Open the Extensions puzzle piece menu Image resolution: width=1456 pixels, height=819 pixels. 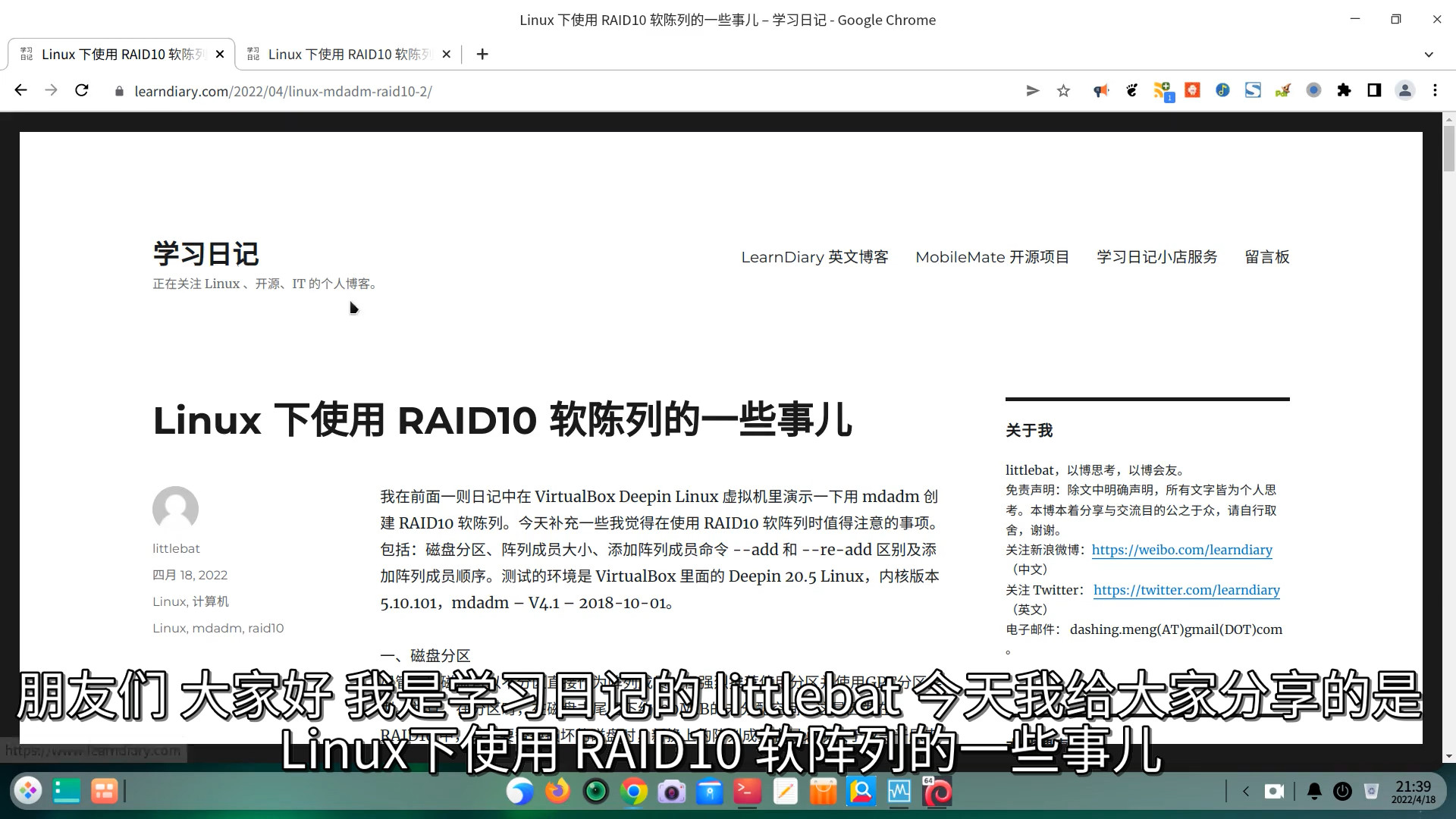tap(1344, 91)
